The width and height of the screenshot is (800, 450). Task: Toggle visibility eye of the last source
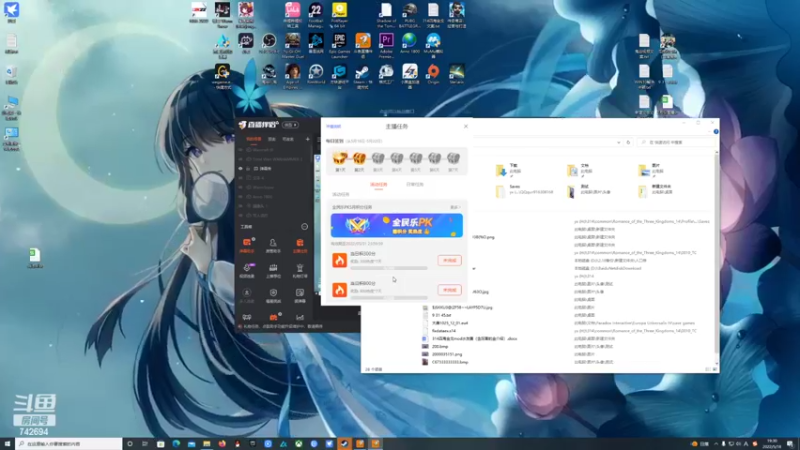pyautogui.click(x=241, y=215)
